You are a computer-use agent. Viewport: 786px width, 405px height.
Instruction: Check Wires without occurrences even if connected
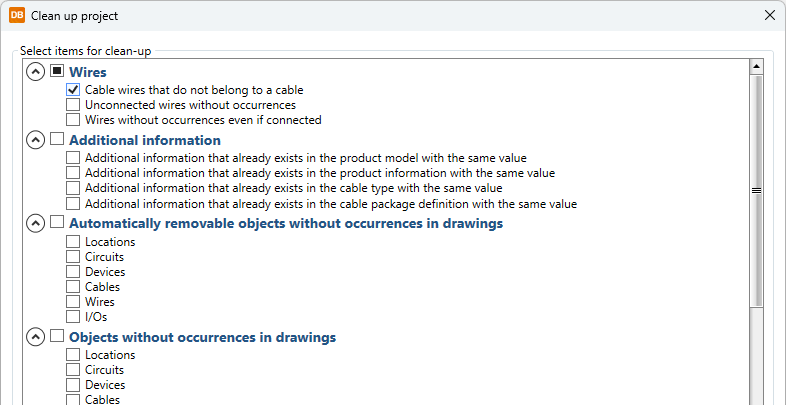tap(73, 120)
